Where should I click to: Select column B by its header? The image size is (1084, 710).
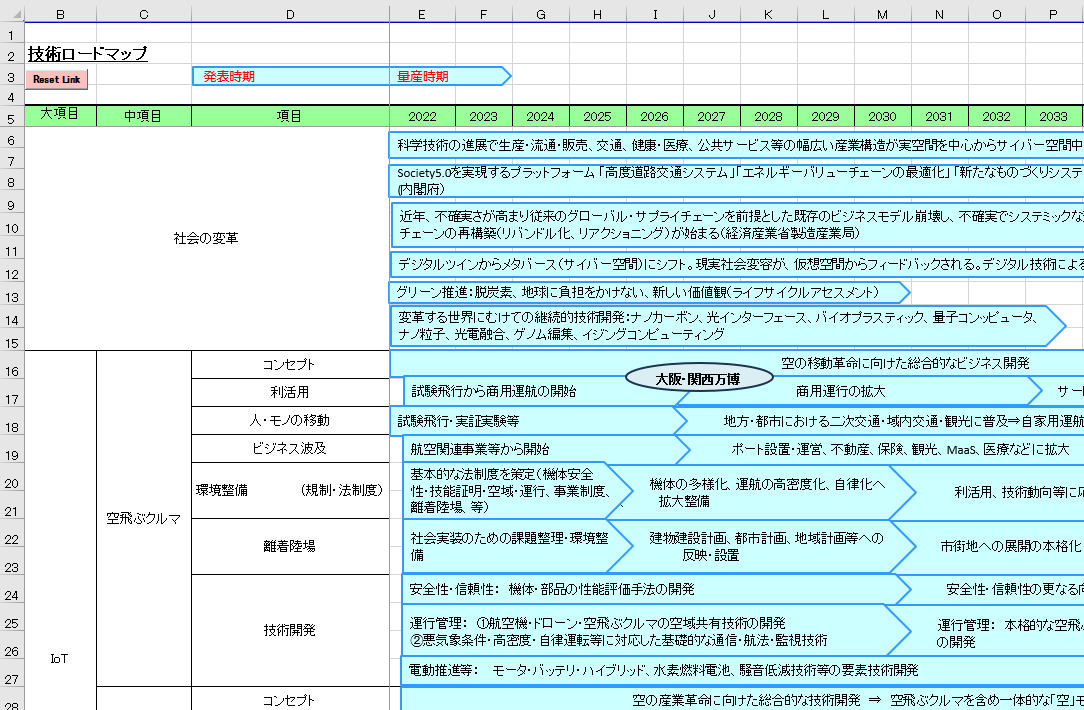tap(60, 14)
